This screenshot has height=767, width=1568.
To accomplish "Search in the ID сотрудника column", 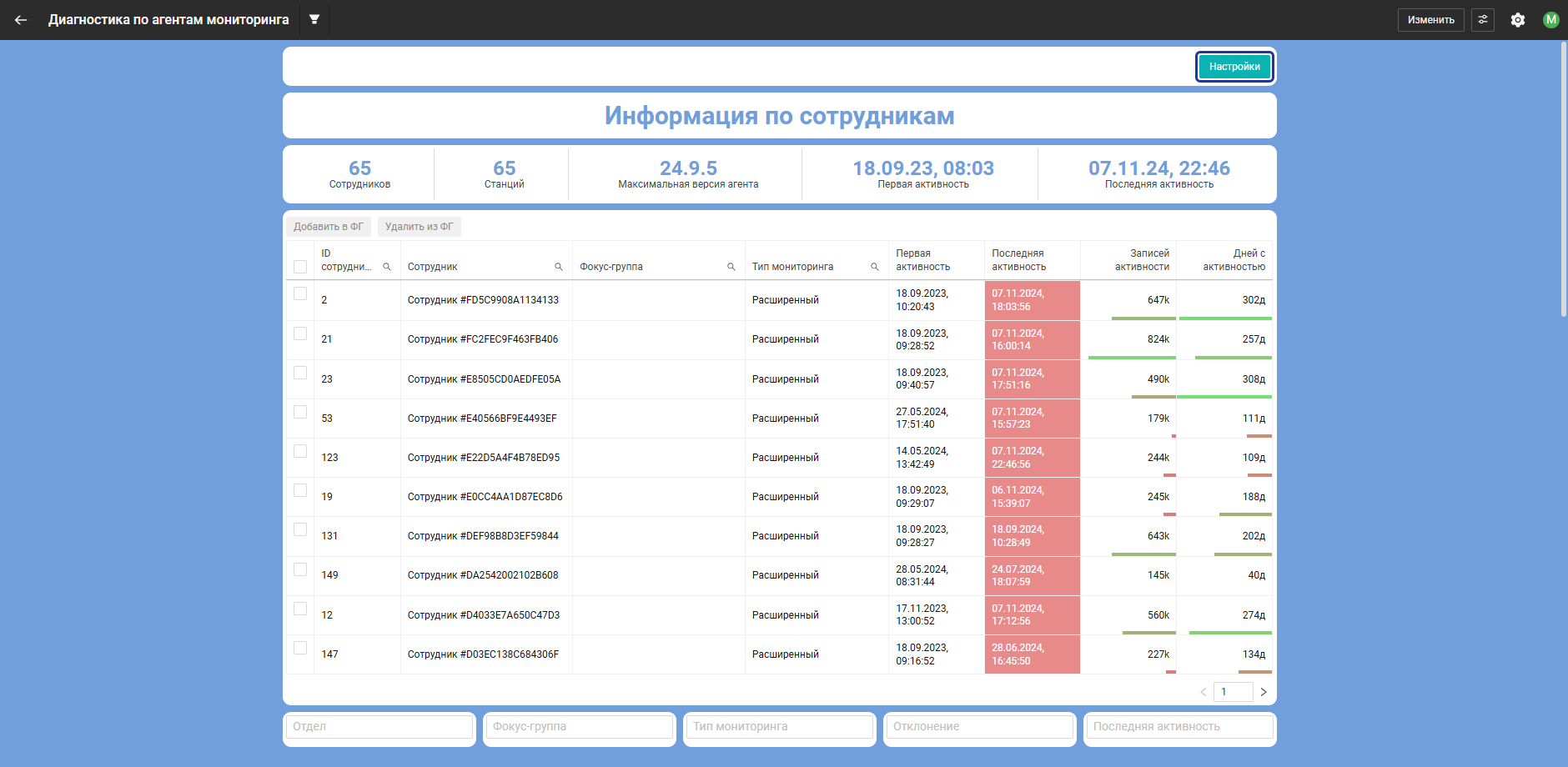I will (387, 267).
